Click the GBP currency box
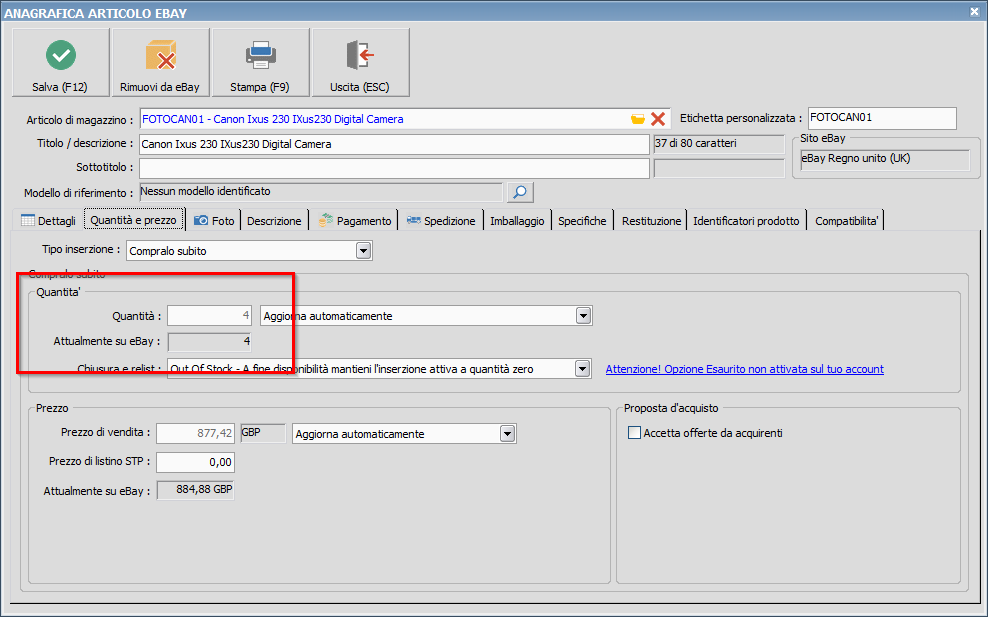The width and height of the screenshot is (988, 617). click(263, 433)
